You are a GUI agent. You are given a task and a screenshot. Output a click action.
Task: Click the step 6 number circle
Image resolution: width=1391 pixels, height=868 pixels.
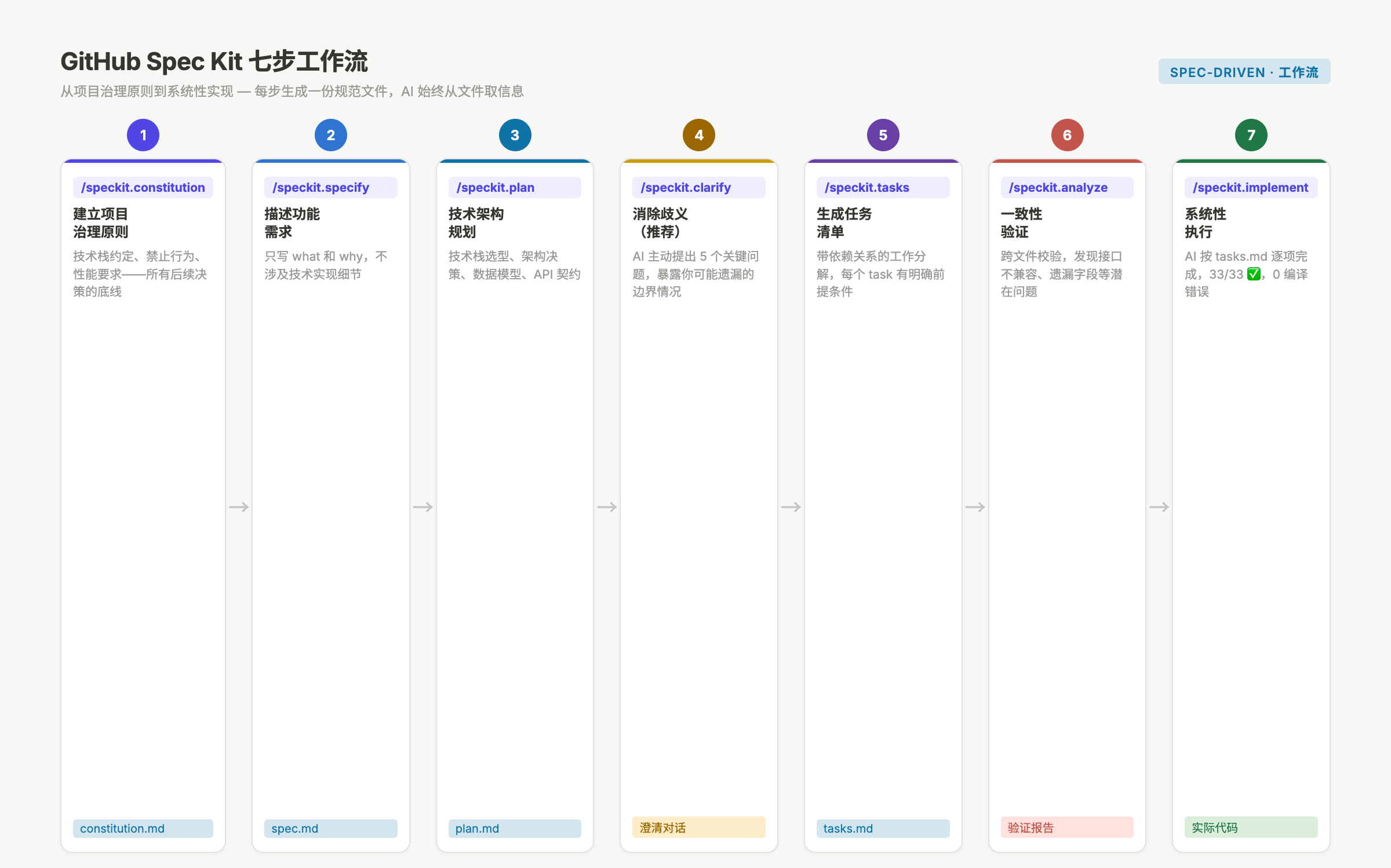coord(1068,135)
